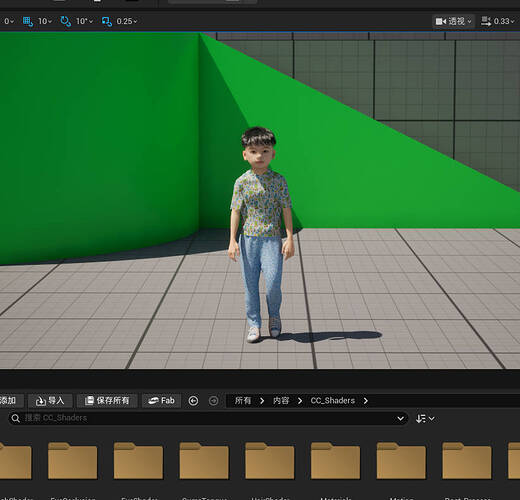Screen dimensions: 520x500
Task: Navigate to 所有 in the breadcrumb path
Action: 243,401
